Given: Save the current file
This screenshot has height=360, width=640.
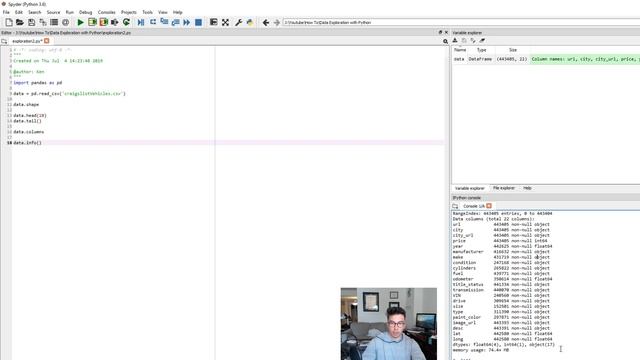Looking at the screenshot, I should 31,22.
